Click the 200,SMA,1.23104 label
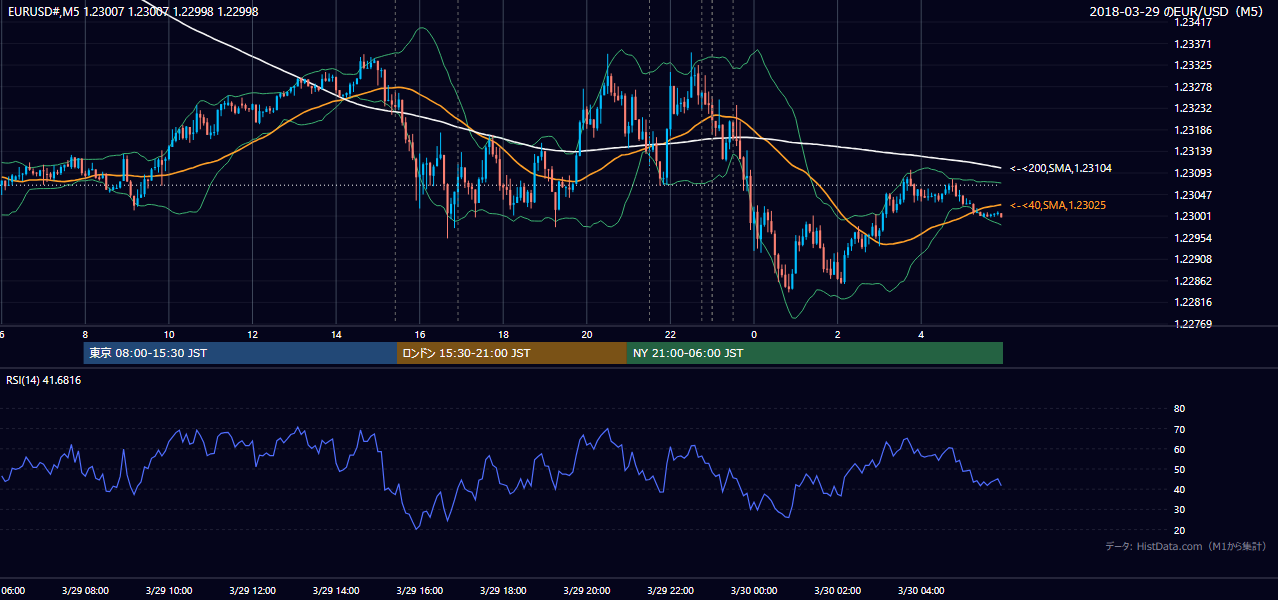 pyautogui.click(x=1061, y=169)
